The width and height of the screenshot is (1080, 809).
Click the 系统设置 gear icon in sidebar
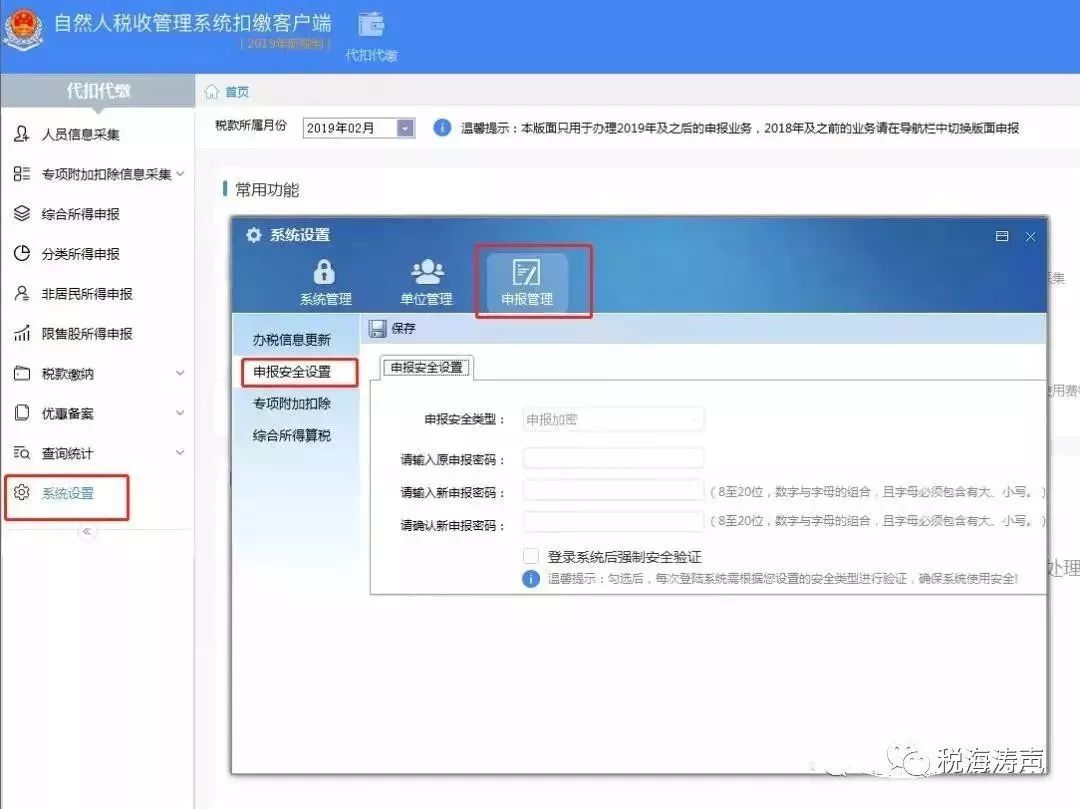point(21,492)
